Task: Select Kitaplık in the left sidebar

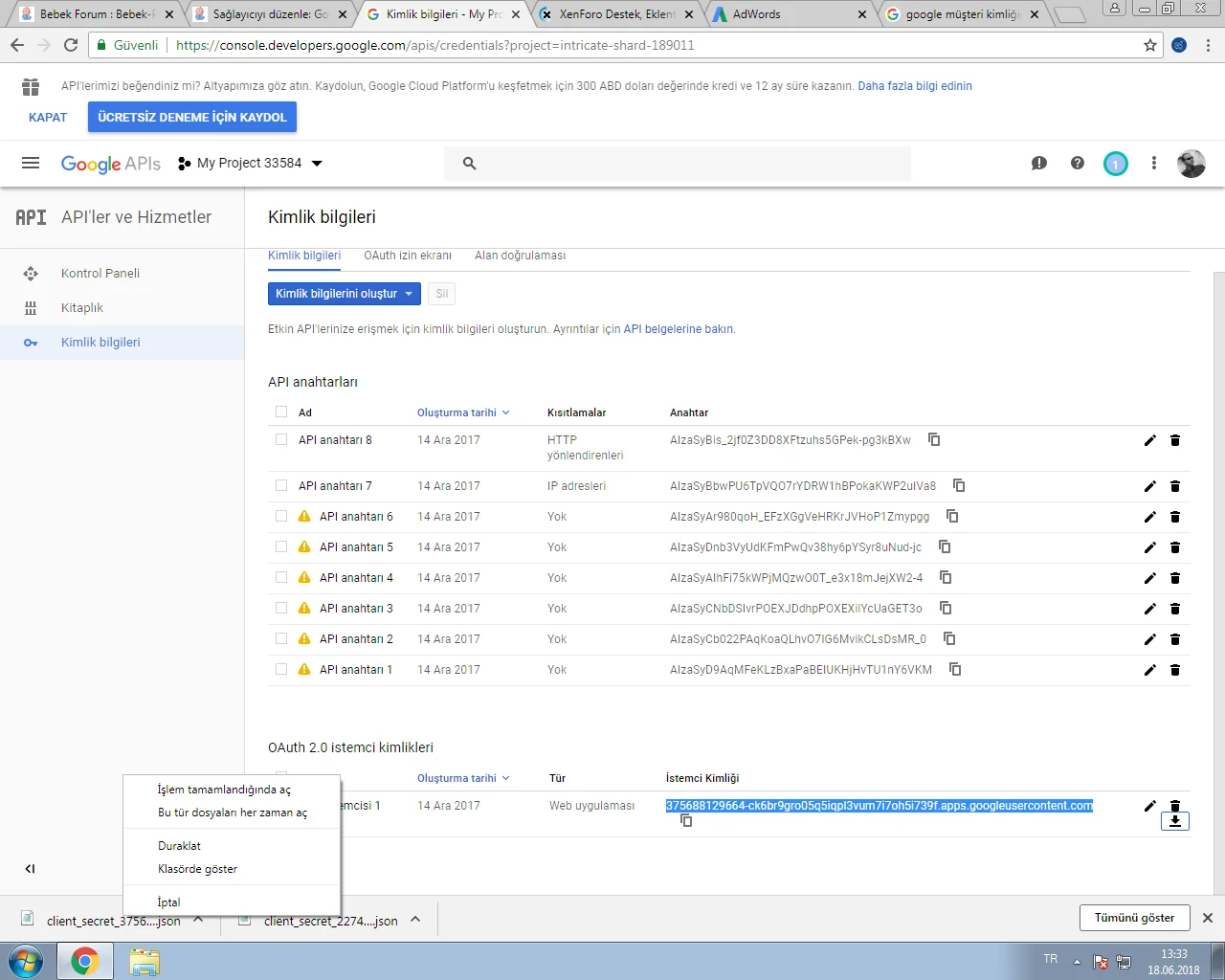Action: pos(80,307)
